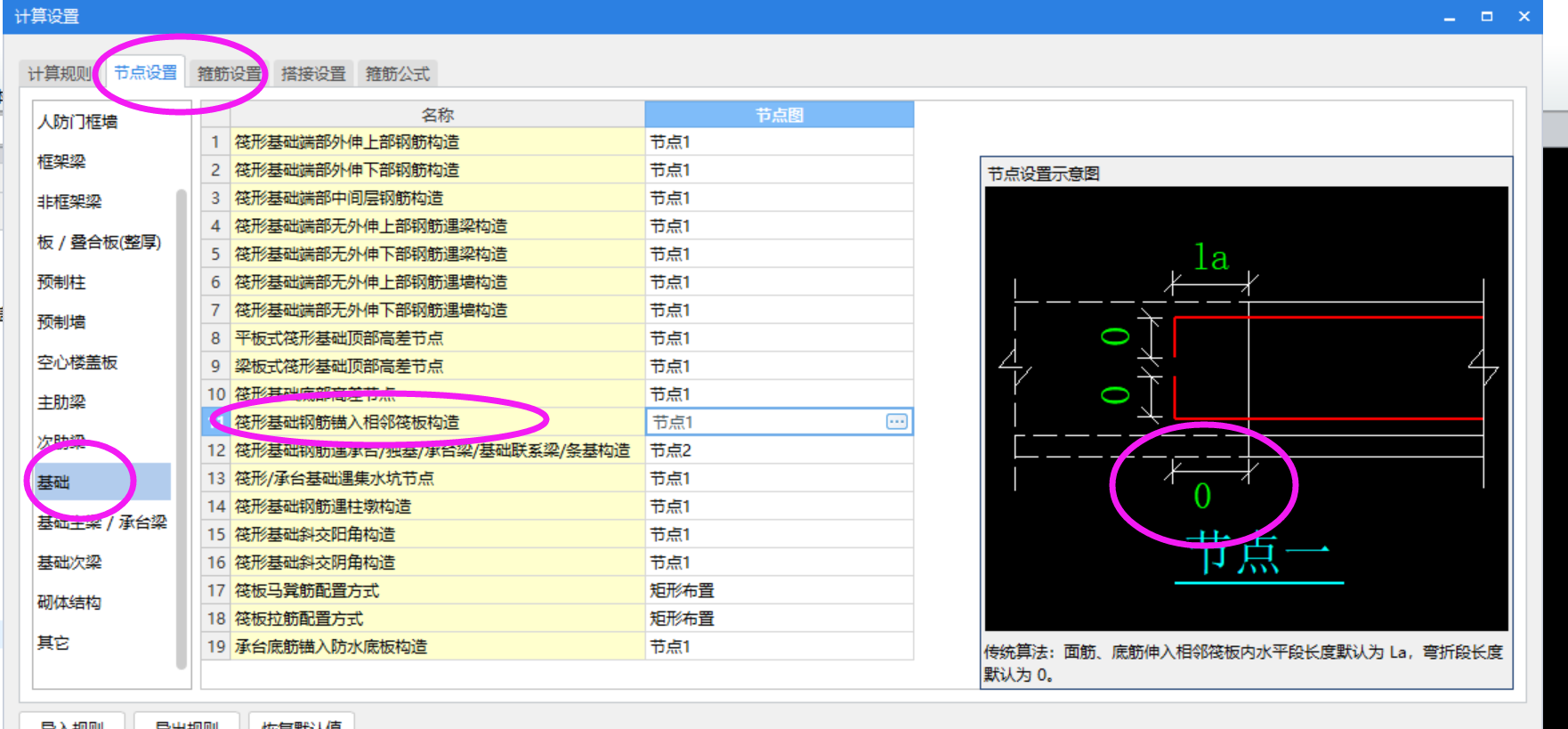The image size is (1568, 729).
Task: Switch to the 箍筋公式 tab
Action: click(x=398, y=74)
